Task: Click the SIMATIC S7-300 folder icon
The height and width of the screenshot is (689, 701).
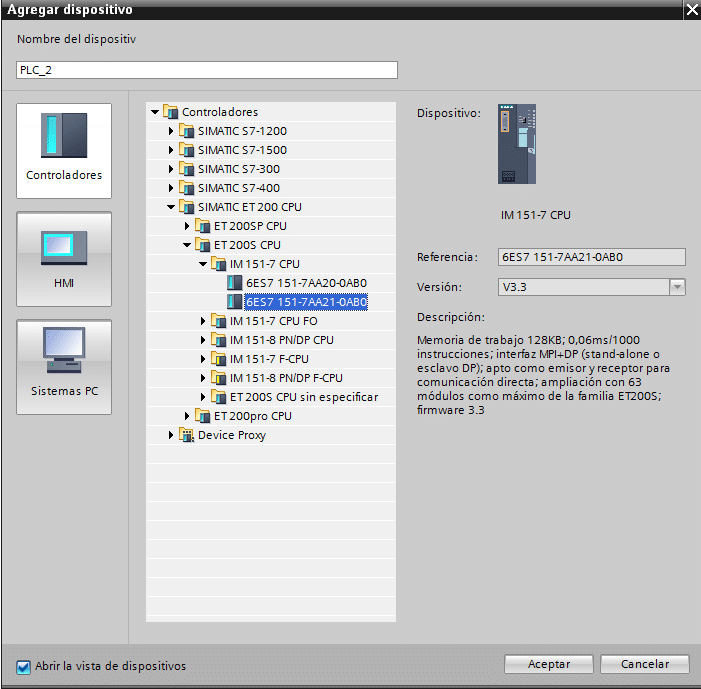Action: tap(186, 169)
